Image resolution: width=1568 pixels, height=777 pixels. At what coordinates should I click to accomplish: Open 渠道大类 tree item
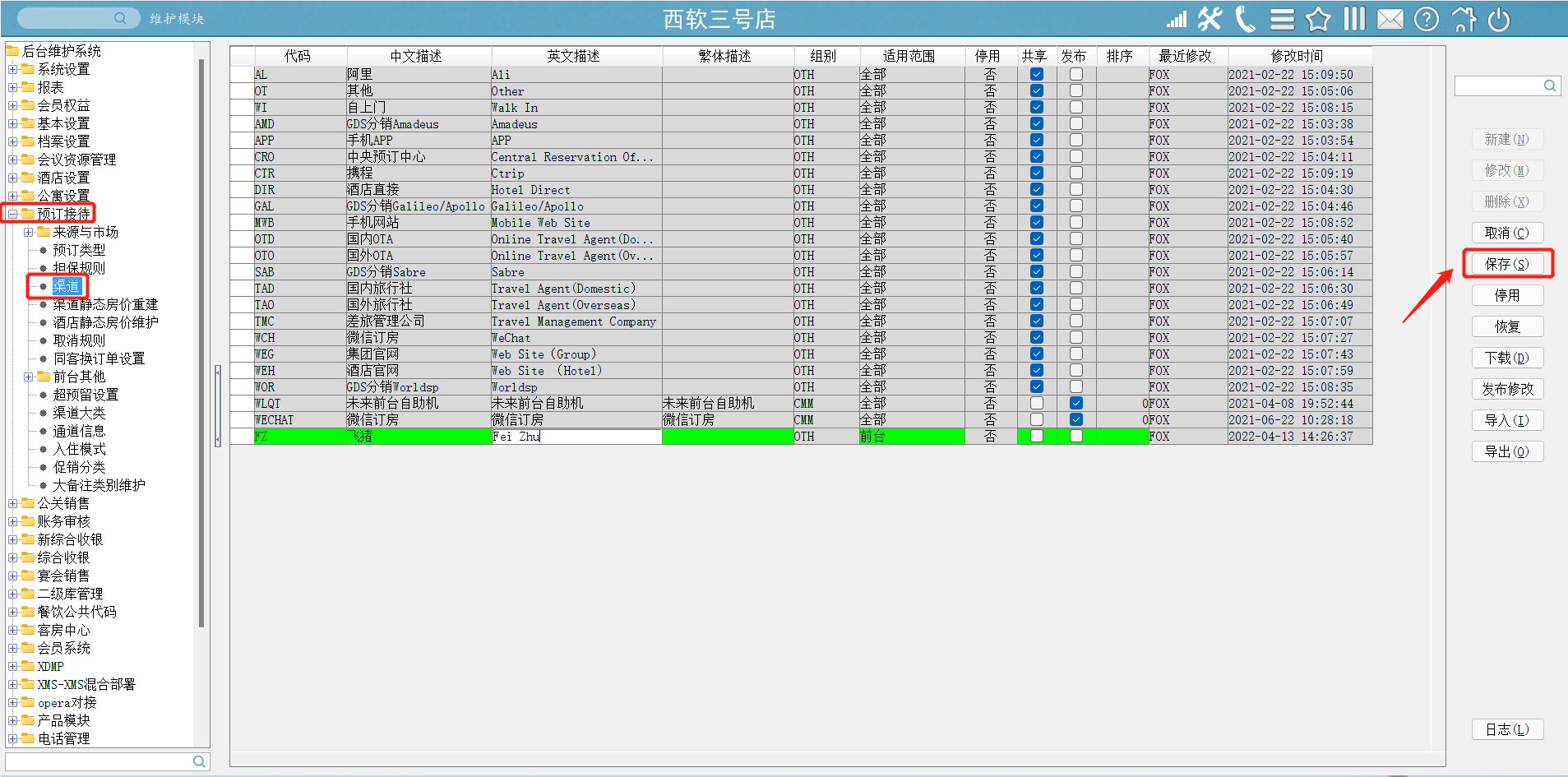point(79,413)
